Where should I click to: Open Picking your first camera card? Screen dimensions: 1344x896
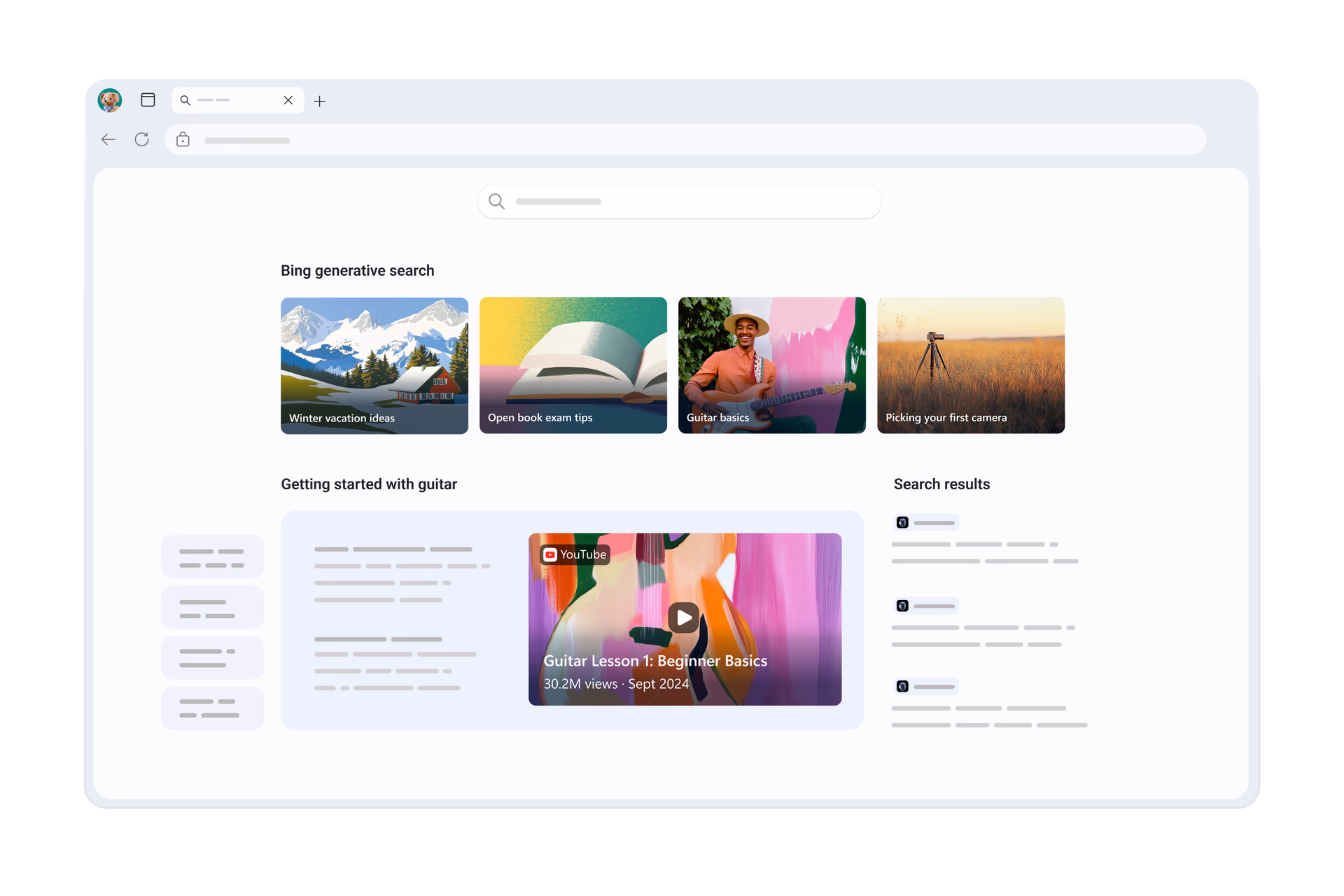(x=971, y=365)
